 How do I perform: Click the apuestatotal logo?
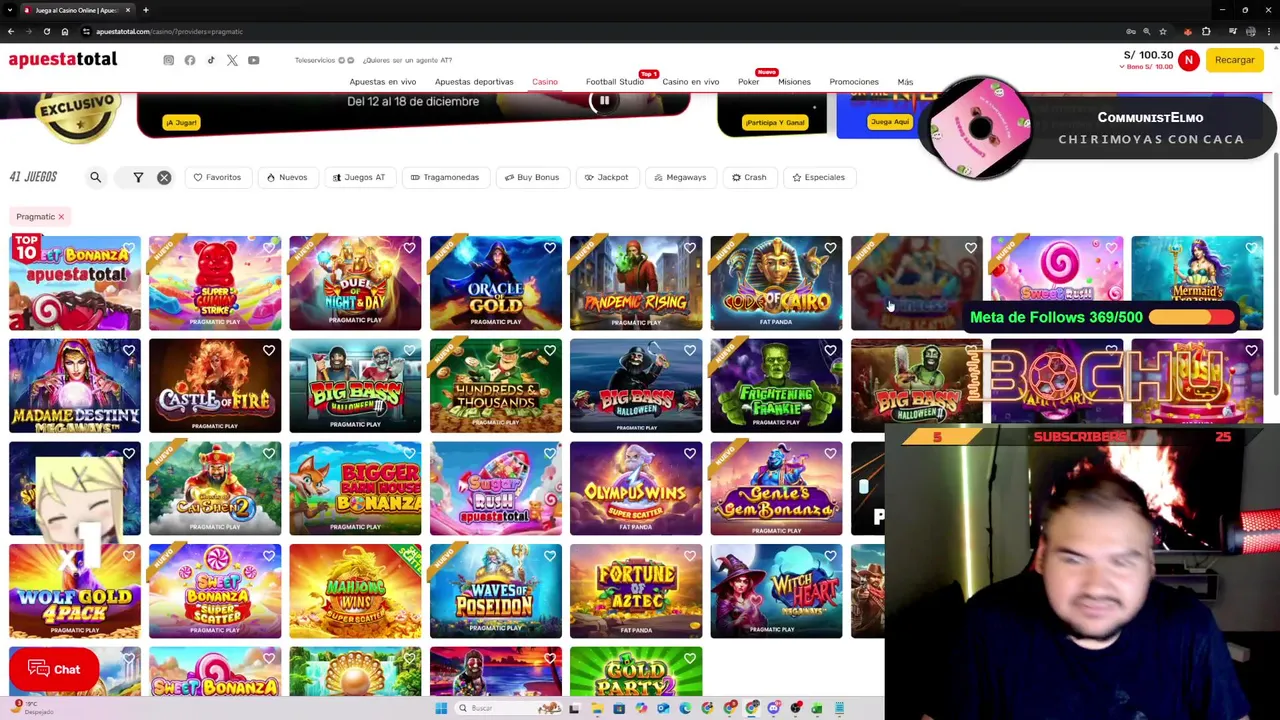click(63, 60)
